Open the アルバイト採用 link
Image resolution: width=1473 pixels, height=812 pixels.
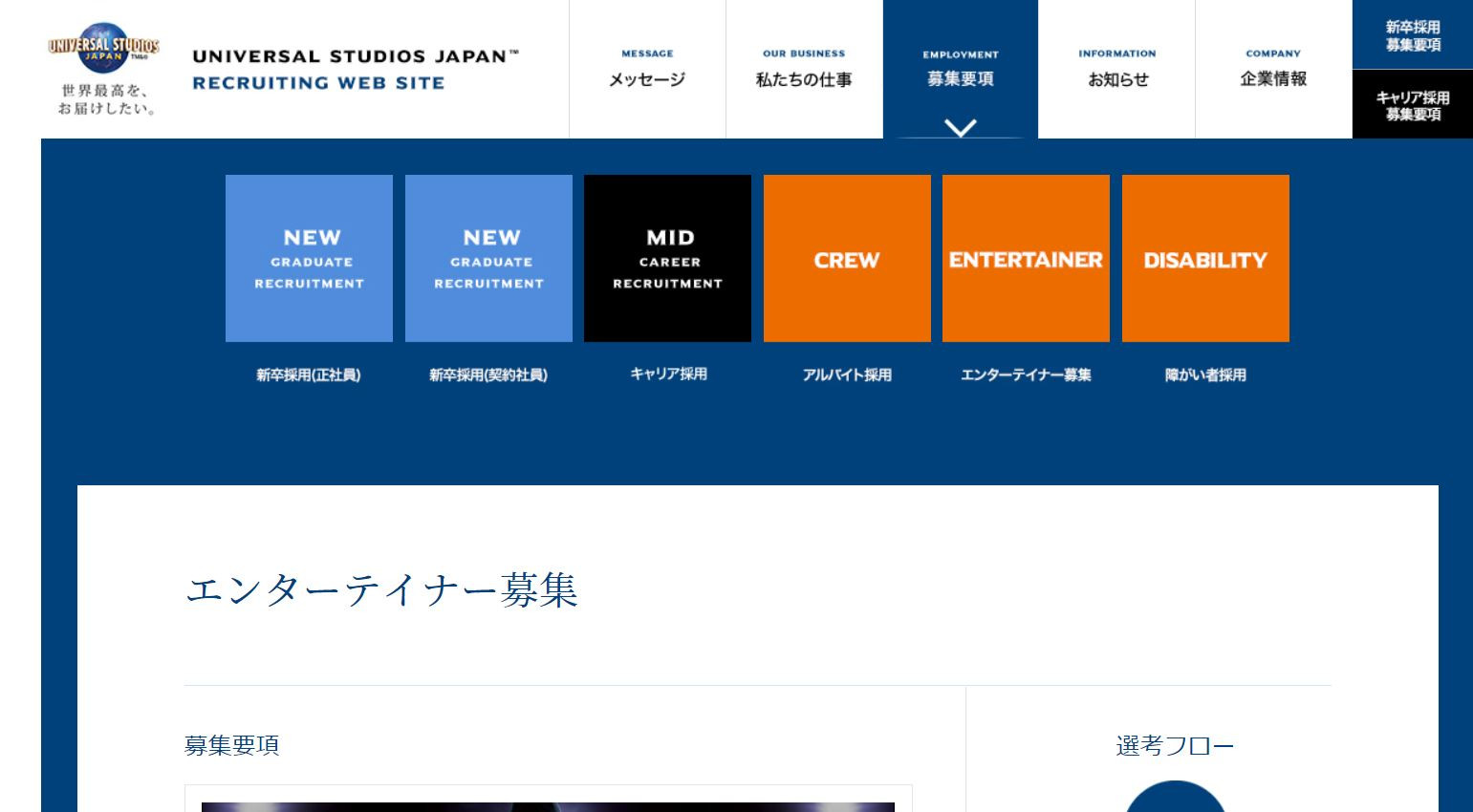tap(847, 375)
